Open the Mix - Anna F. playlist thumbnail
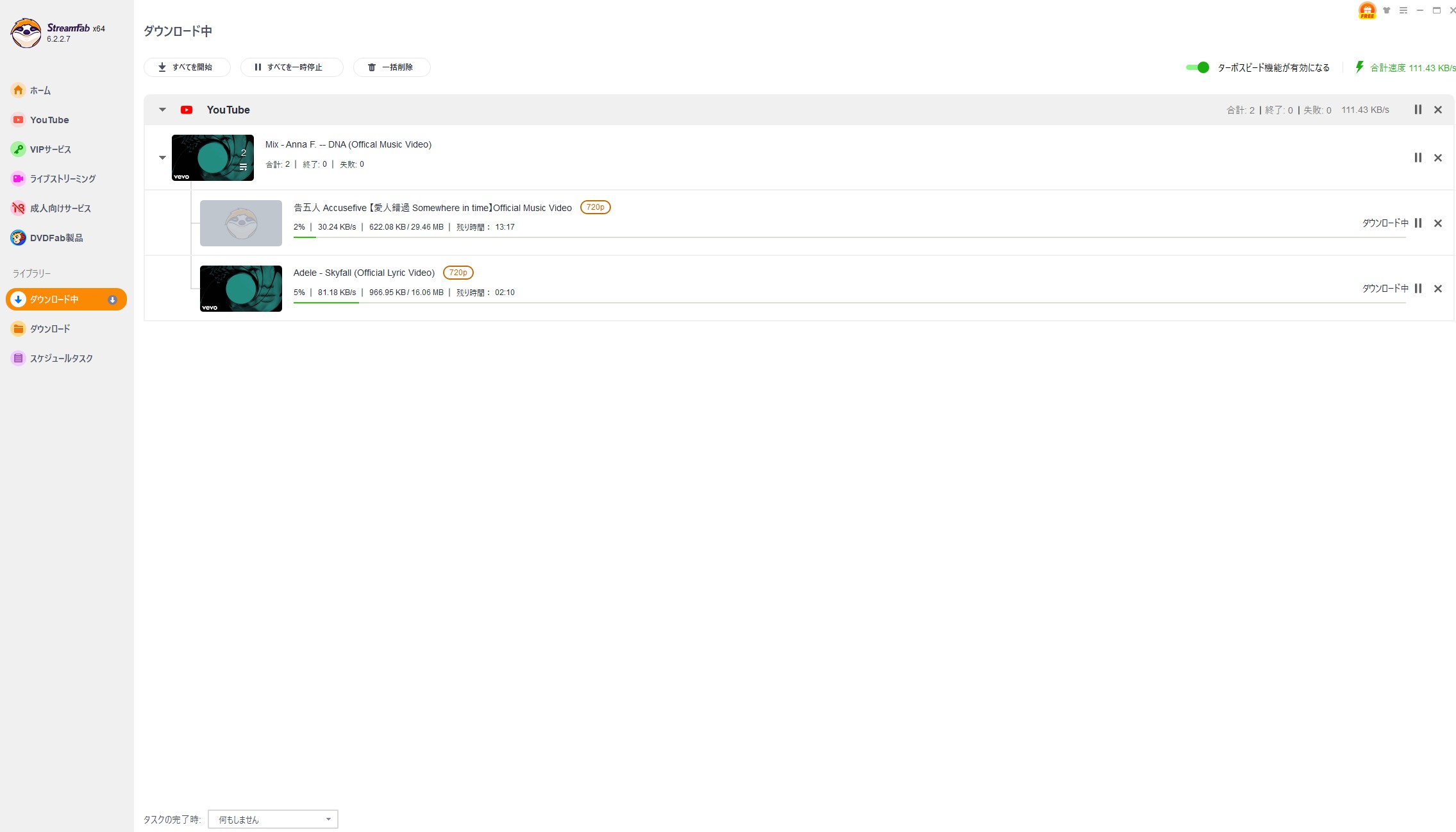 (x=213, y=158)
